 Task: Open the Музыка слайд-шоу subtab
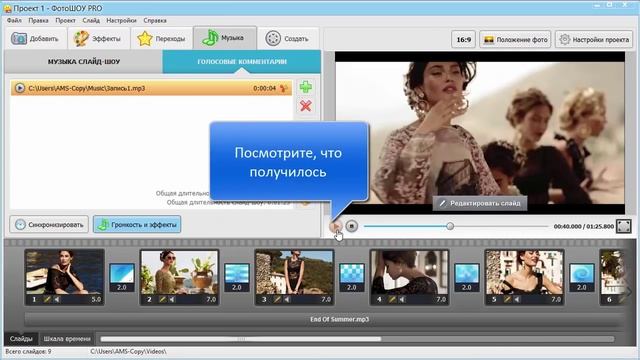(84, 62)
